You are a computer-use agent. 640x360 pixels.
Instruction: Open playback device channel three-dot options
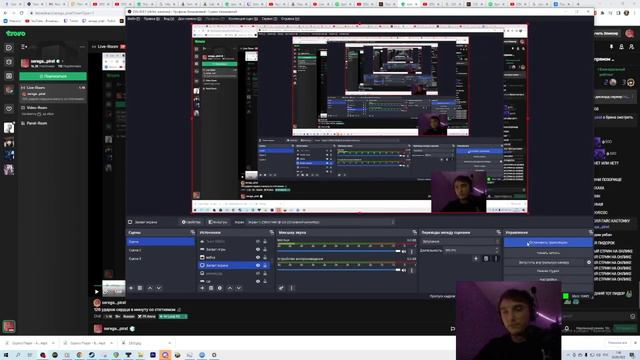pyautogui.click(x=411, y=270)
